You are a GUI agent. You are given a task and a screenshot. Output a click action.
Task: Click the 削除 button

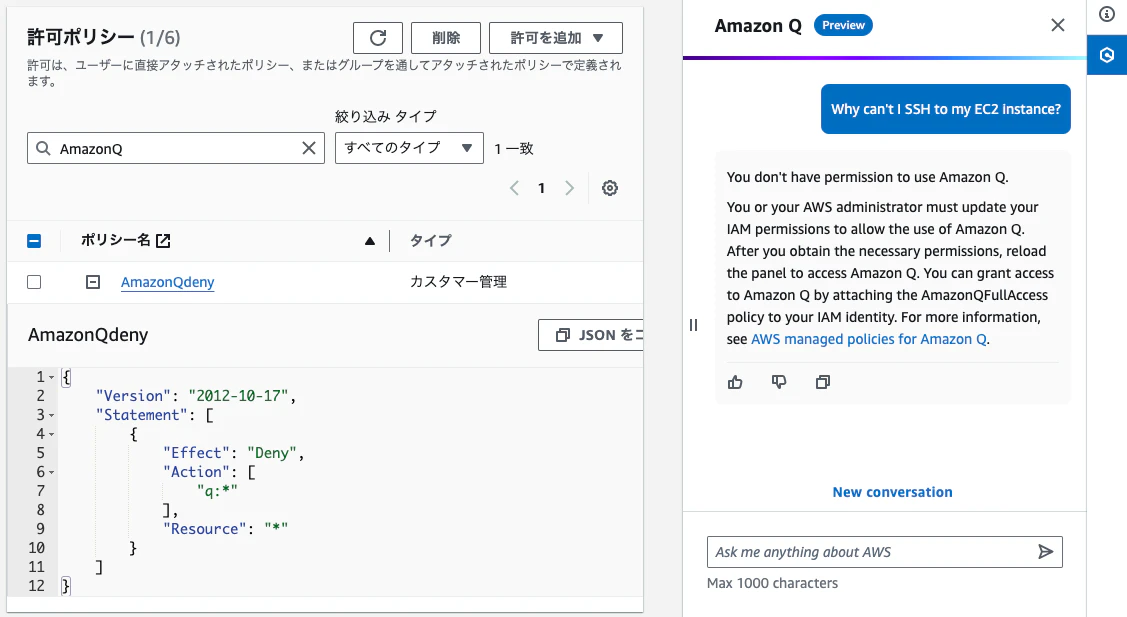click(446, 38)
